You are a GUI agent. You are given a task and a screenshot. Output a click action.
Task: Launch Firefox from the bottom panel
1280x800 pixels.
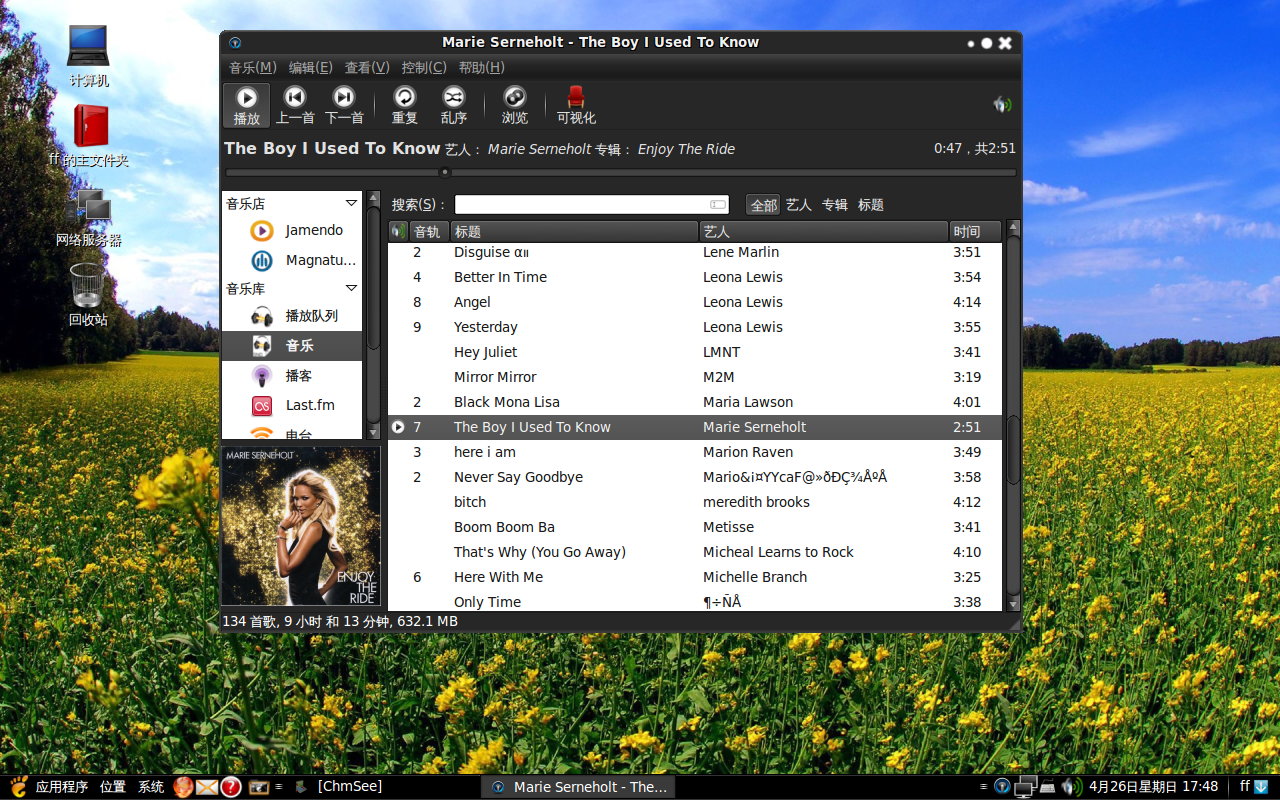click(183, 787)
